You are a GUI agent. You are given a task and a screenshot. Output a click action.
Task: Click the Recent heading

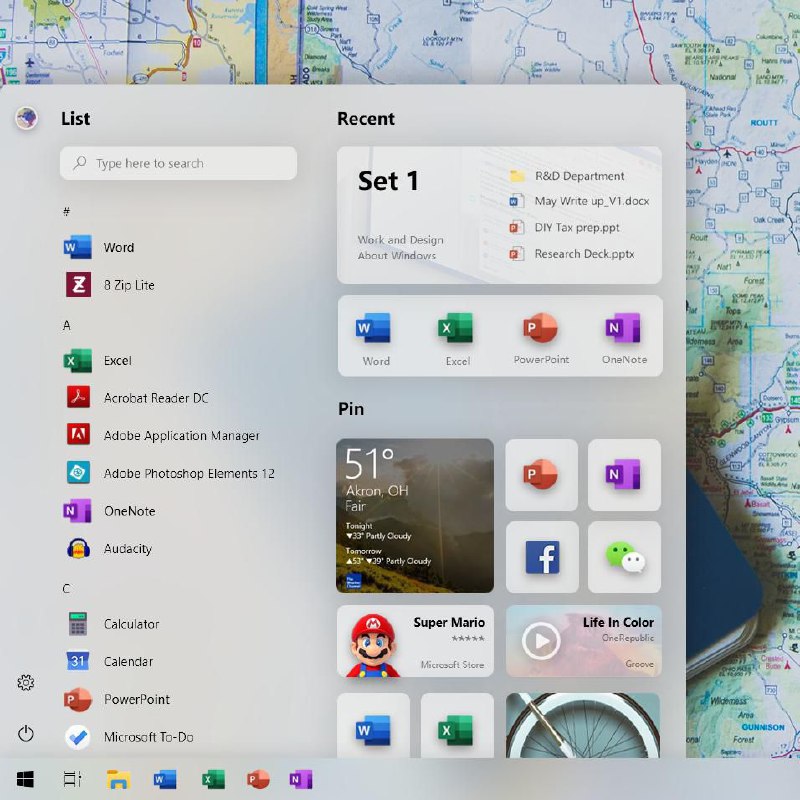click(x=366, y=118)
